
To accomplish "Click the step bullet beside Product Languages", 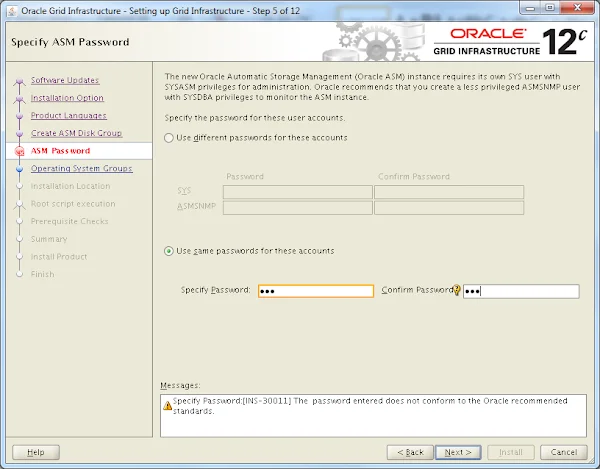I will (x=20, y=116).
